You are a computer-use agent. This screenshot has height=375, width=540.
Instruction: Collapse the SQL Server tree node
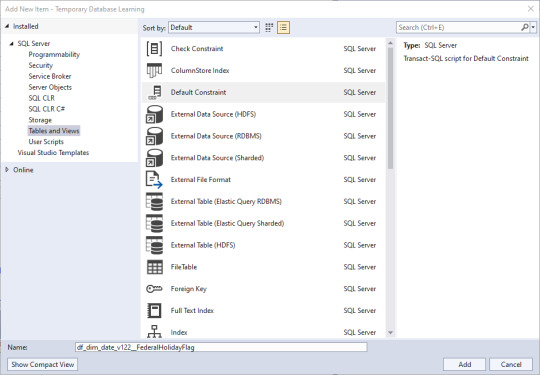(12, 43)
